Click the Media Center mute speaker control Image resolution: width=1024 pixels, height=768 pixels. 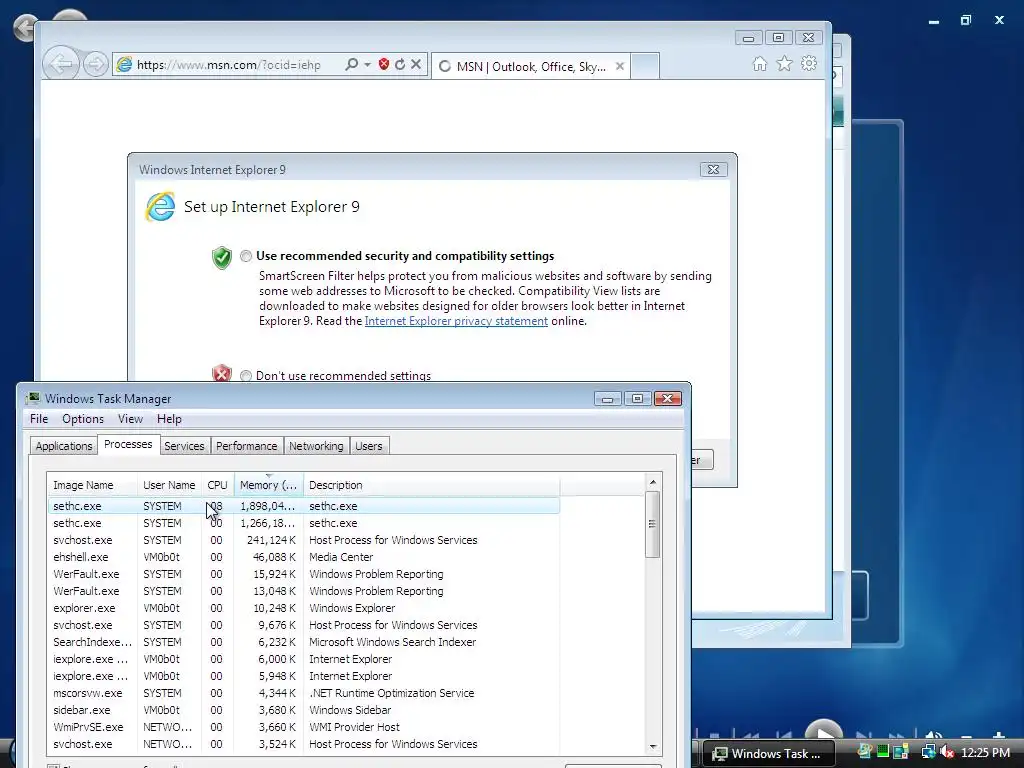934,735
